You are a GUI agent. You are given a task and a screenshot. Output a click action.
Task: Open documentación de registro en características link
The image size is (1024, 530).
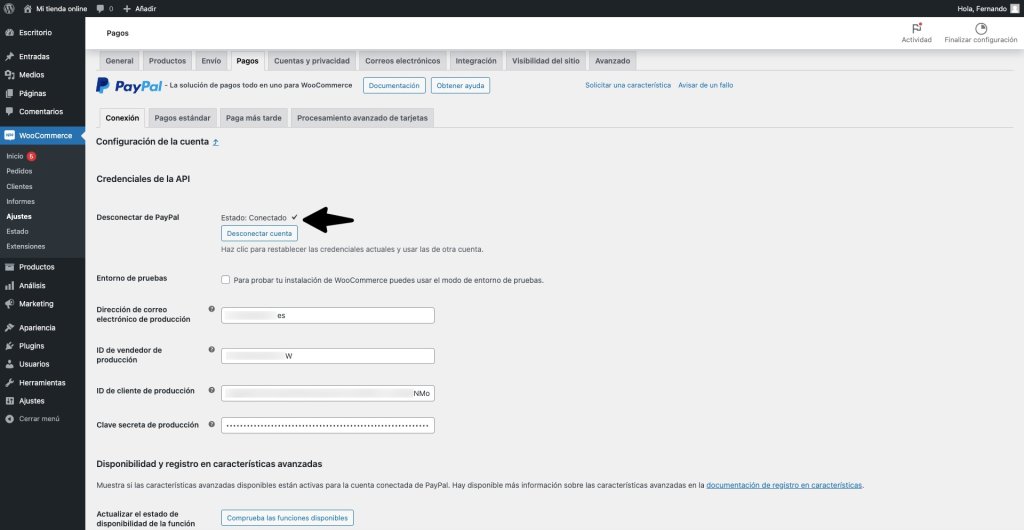pos(784,486)
